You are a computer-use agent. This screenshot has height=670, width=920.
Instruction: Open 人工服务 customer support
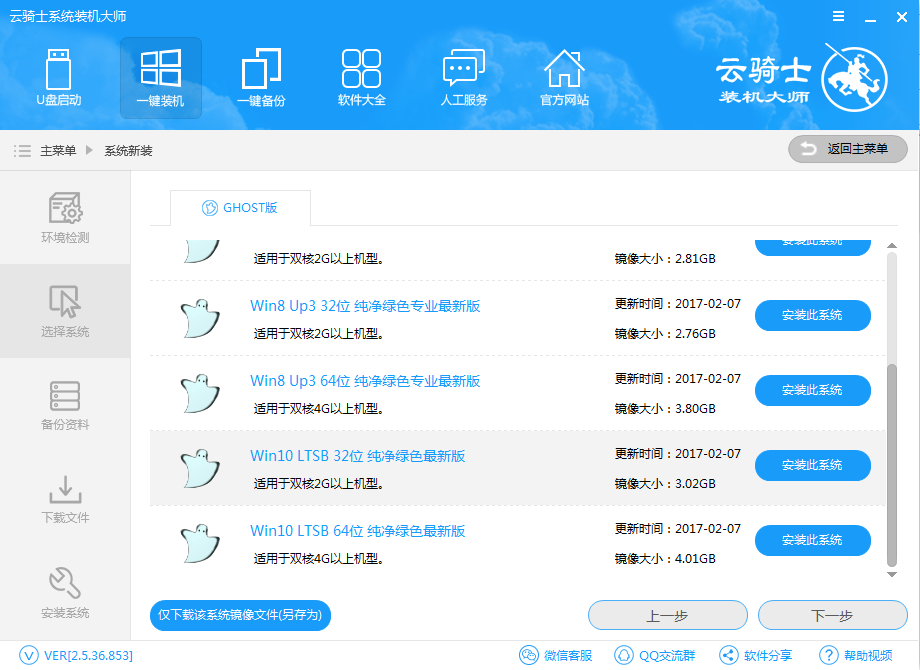pyautogui.click(x=463, y=78)
